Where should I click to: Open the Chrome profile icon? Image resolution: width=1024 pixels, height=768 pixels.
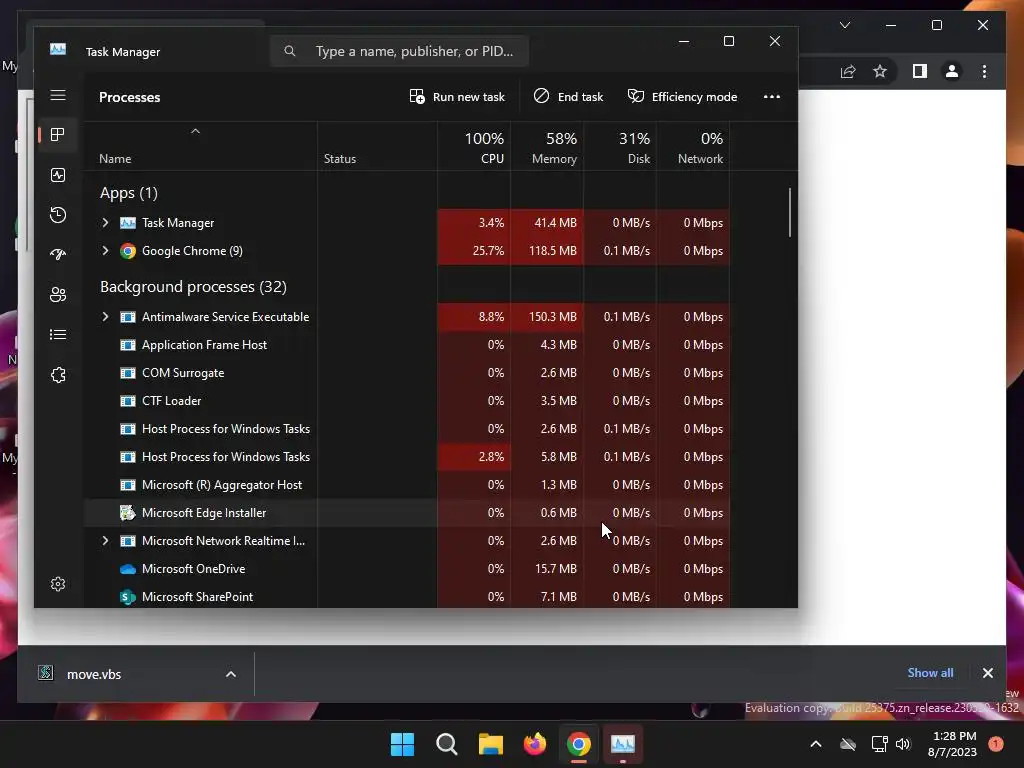point(952,71)
